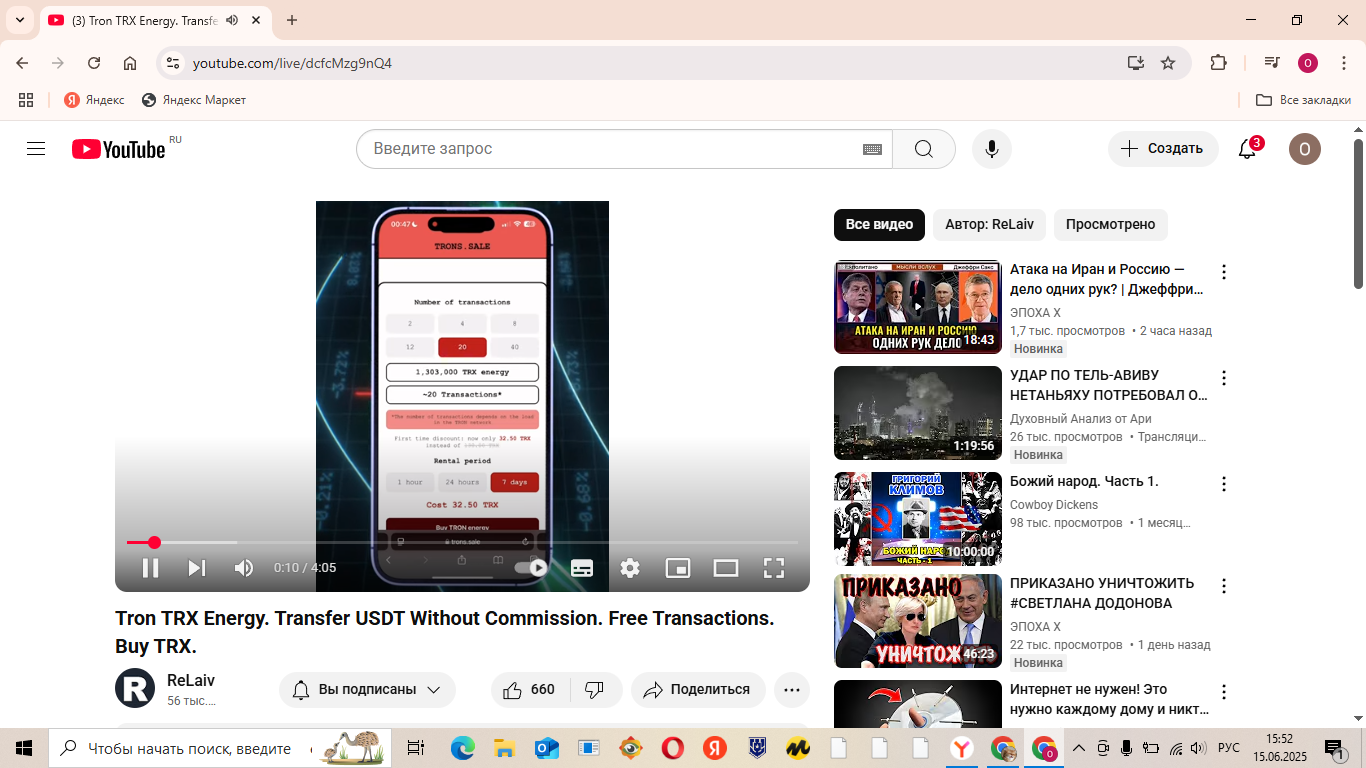Image resolution: width=1366 pixels, height=768 pixels.
Task: Open the ПРИКАЗАНО УНИЧТОЖИТЬ video title
Action: [x=1102, y=593]
